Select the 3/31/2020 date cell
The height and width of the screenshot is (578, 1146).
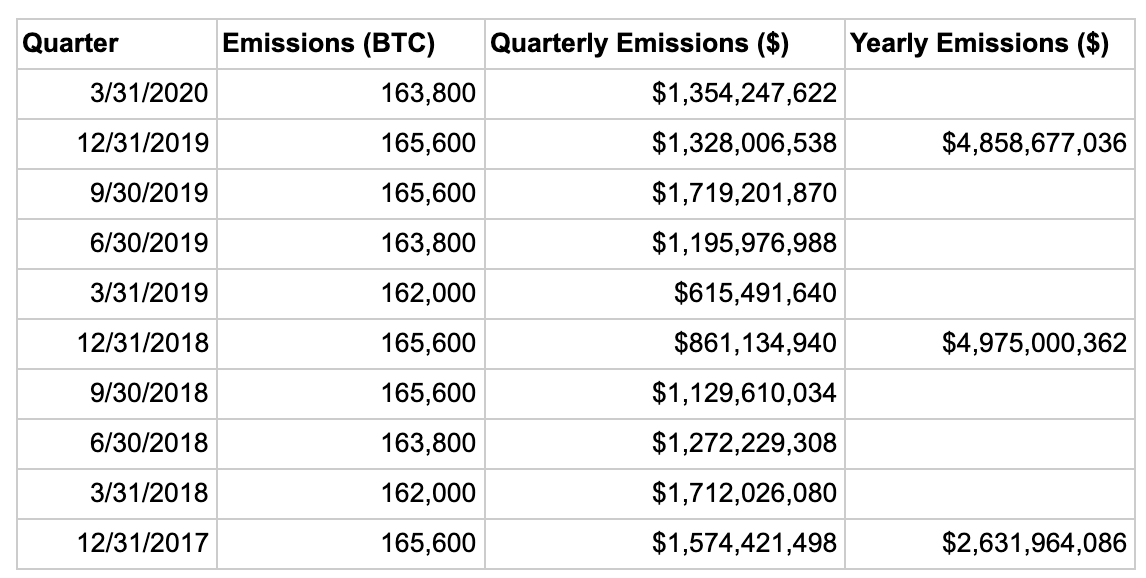(148, 94)
